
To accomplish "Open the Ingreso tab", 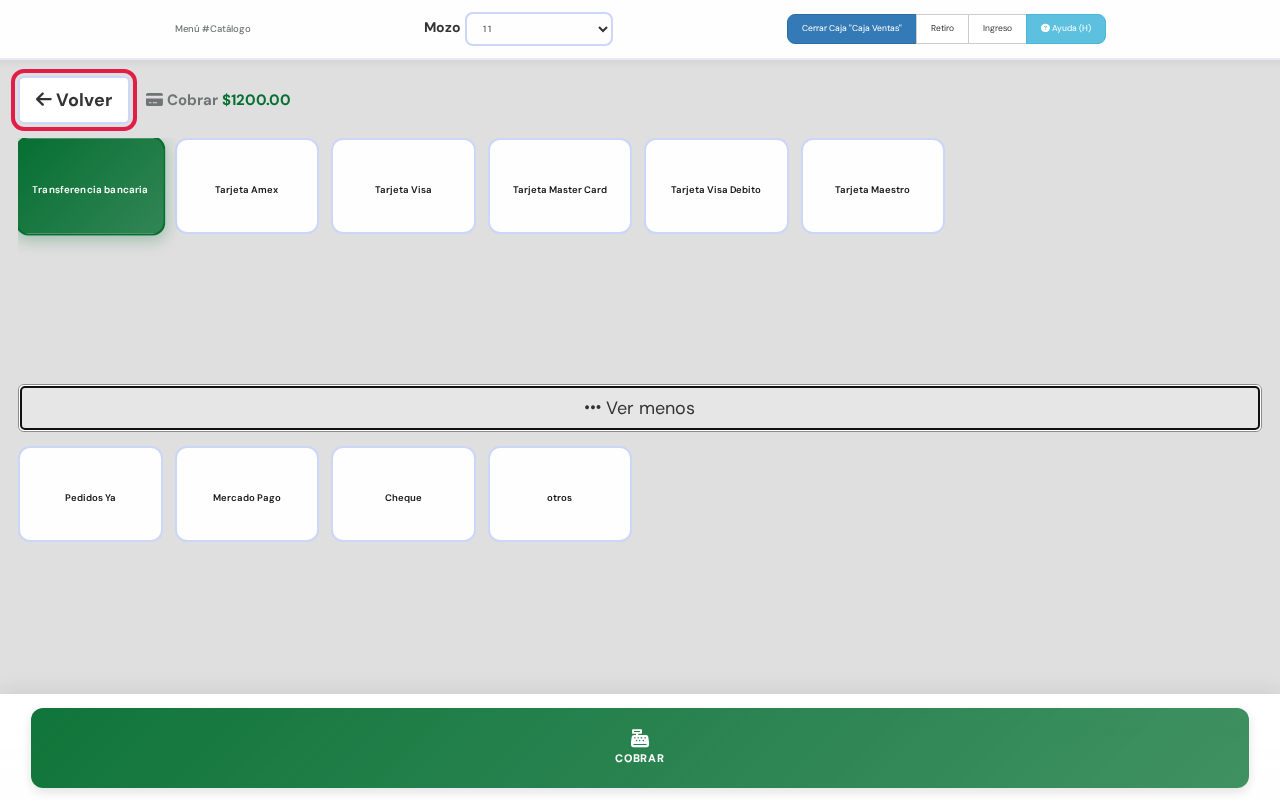I will pyautogui.click(x=997, y=29).
